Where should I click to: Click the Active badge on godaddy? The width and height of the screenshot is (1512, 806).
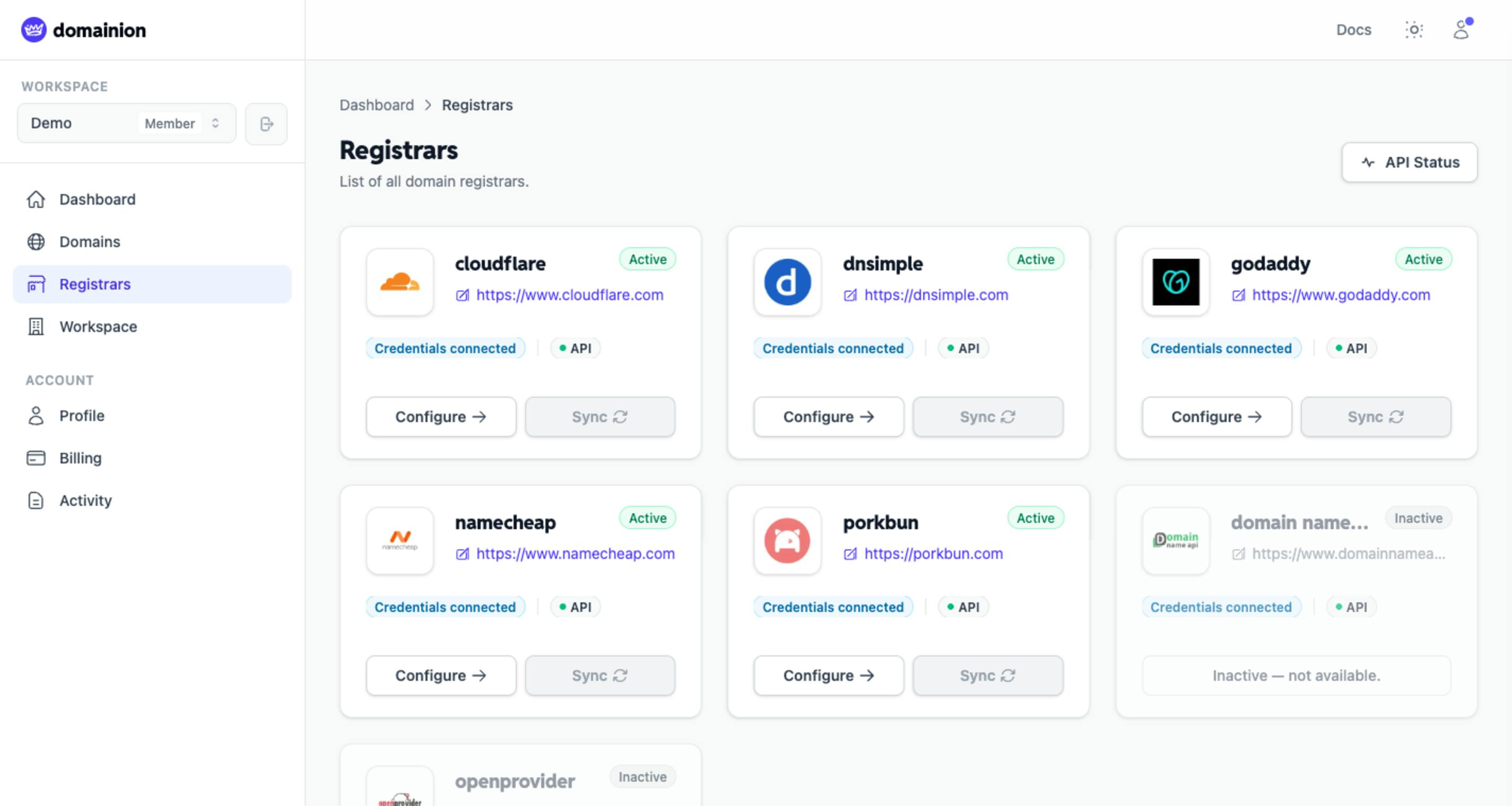tap(1423, 259)
